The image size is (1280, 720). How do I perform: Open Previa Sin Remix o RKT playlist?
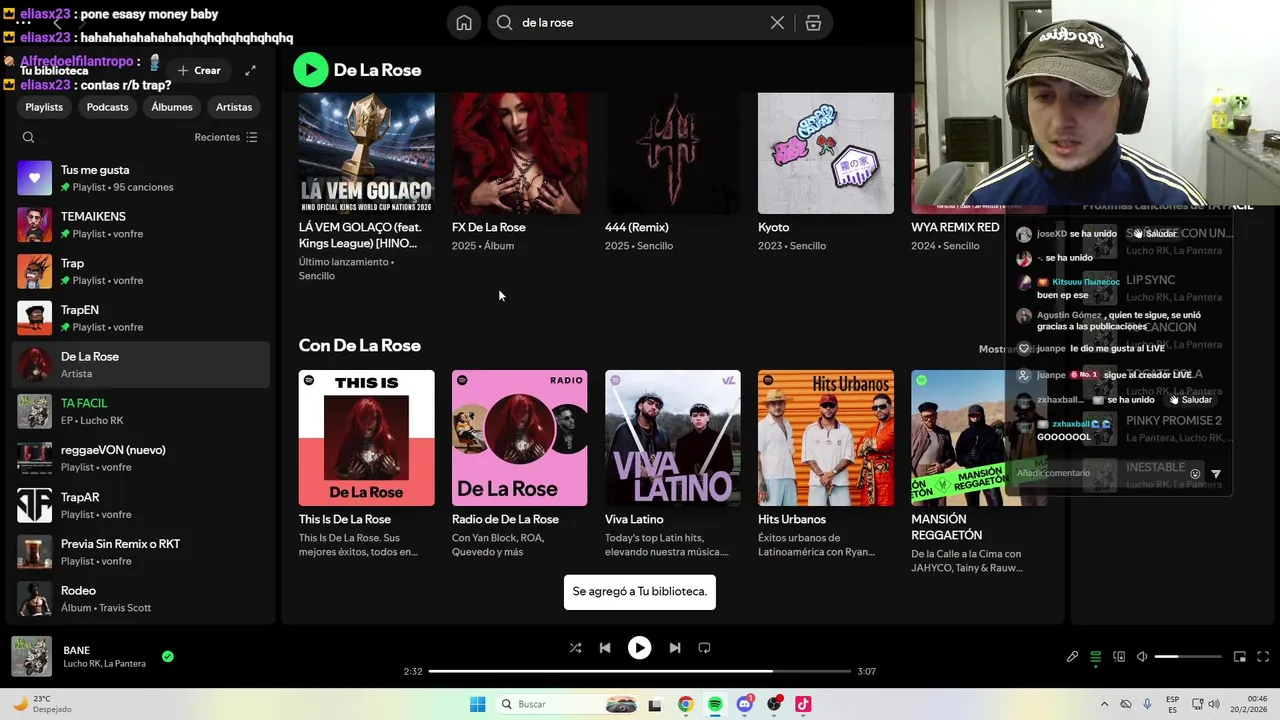[x=140, y=552]
